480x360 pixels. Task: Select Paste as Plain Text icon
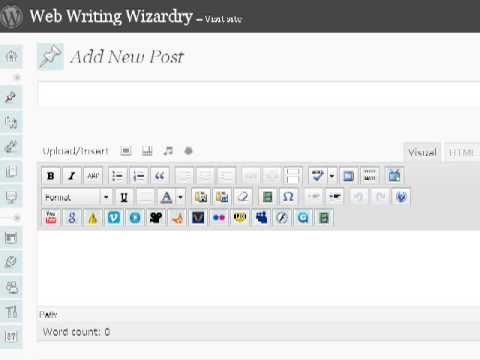[x=201, y=197]
